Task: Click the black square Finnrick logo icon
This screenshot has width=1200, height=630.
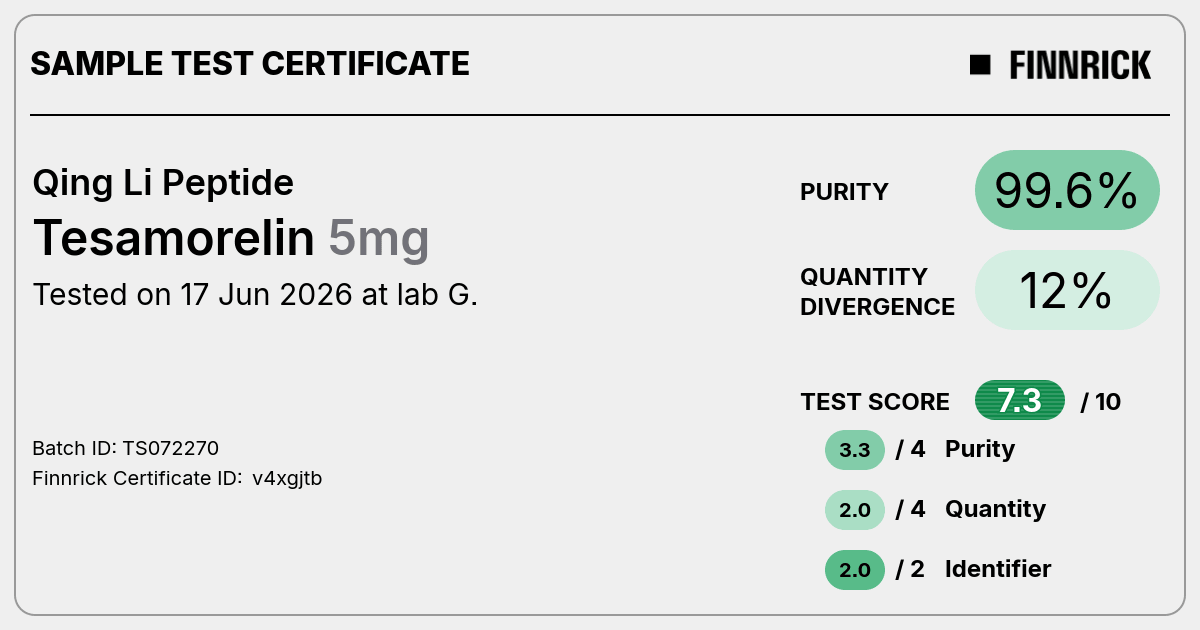Action: coord(980,65)
